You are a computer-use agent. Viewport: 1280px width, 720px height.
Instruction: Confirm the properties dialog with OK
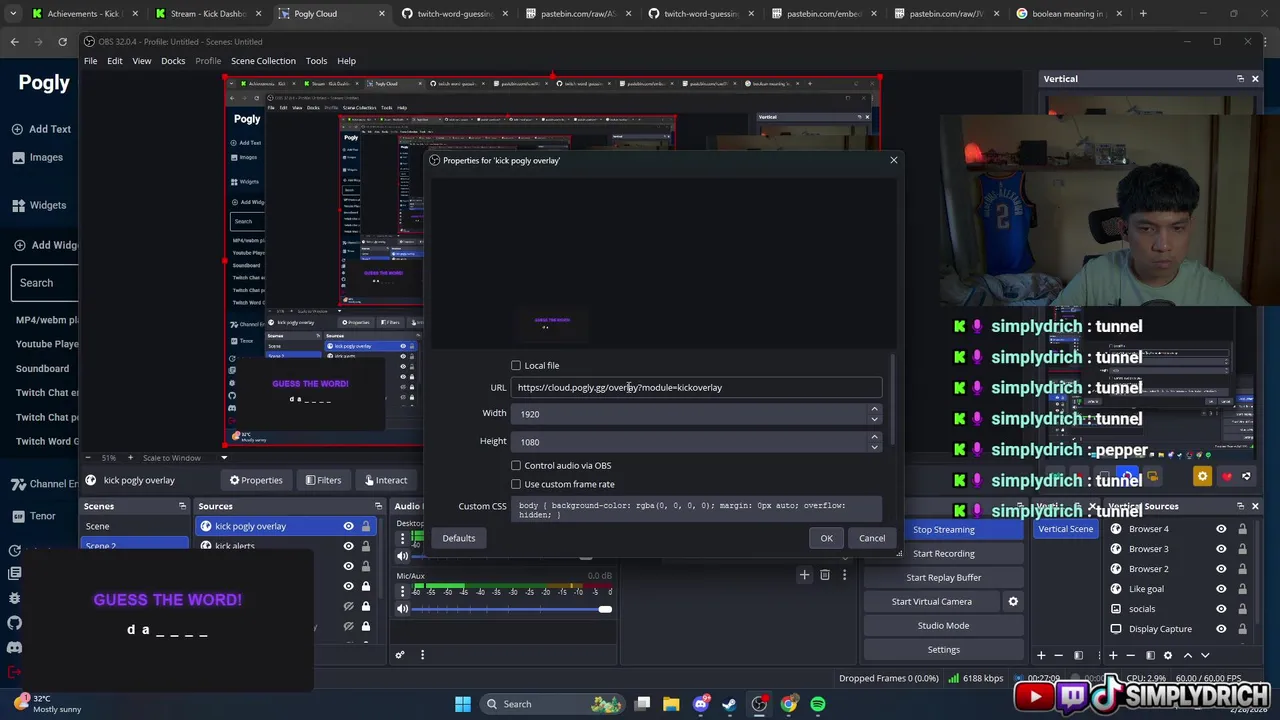tap(826, 538)
